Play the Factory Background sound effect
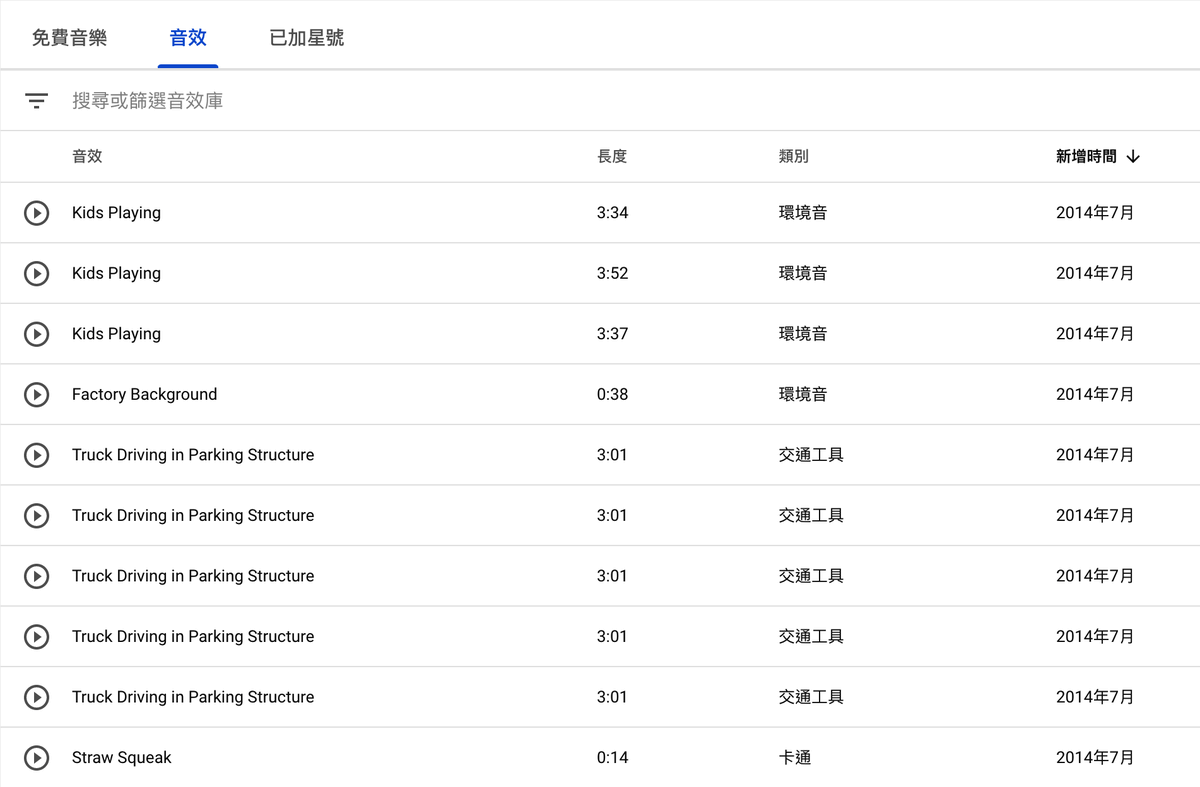Image resolution: width=1200 pixels, height=787 pixels. point(36,394)
